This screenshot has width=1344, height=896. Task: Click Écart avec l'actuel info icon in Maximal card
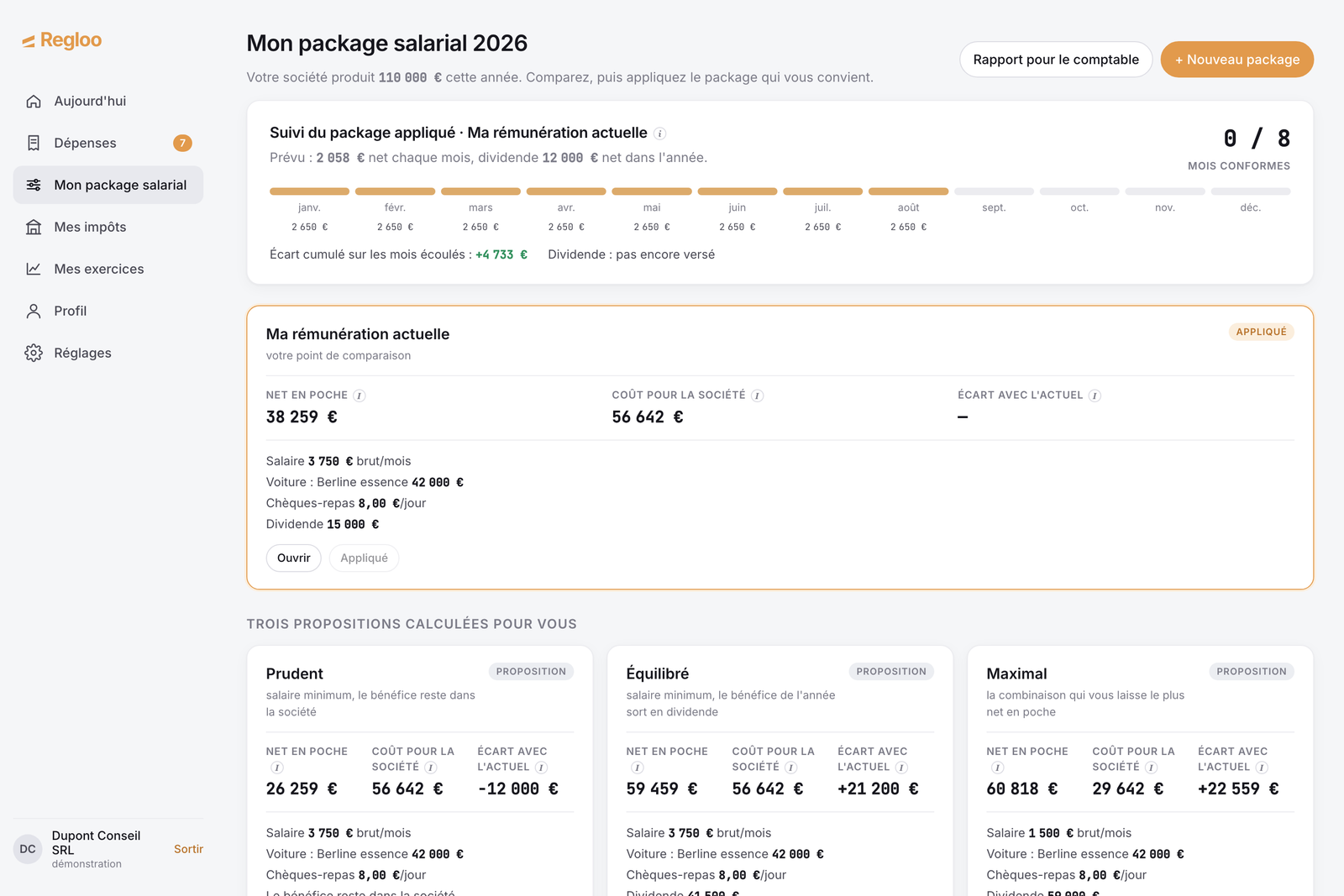(x=1262, y=768)
